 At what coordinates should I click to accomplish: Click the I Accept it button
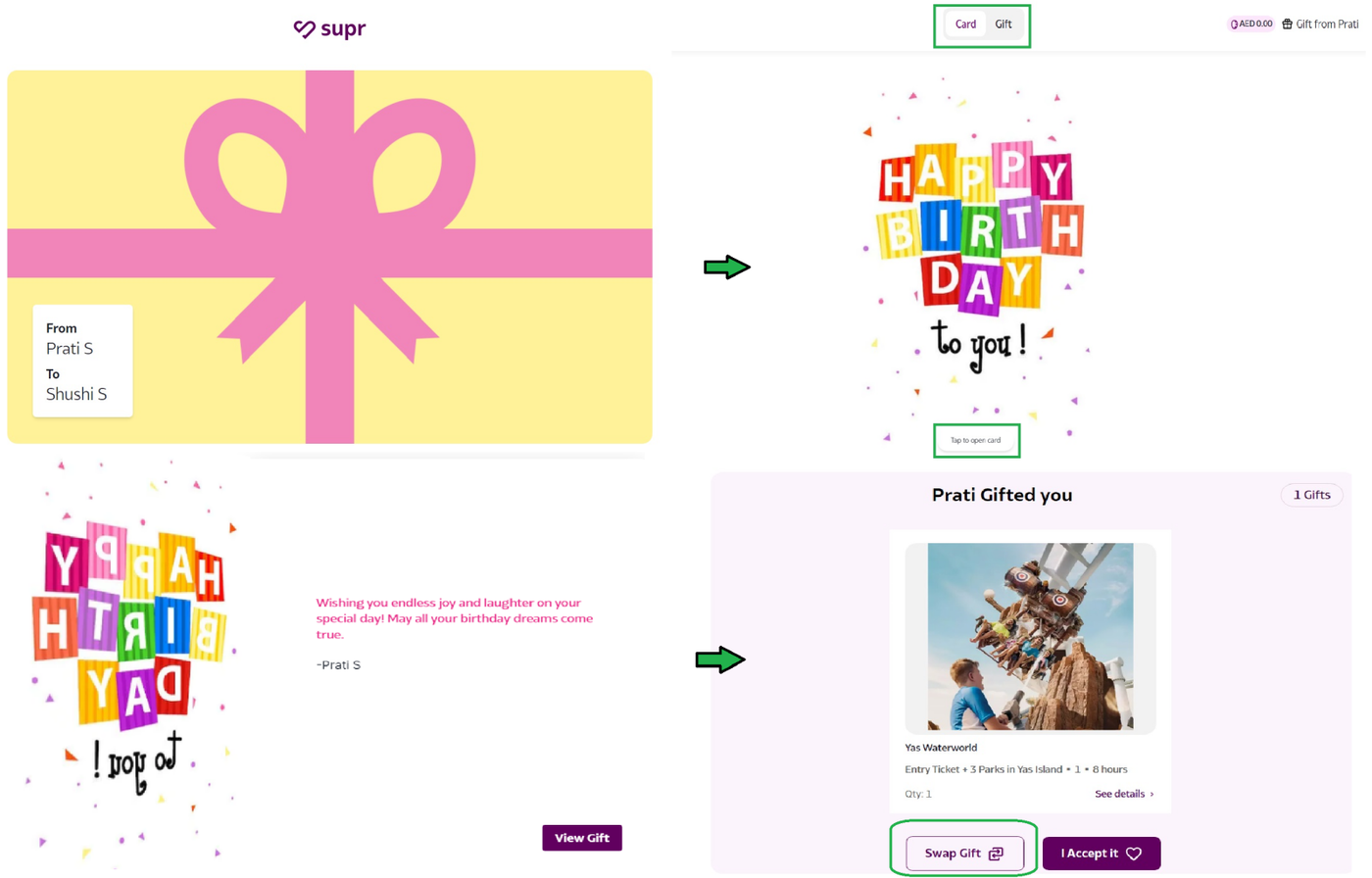click(1102, 854)
